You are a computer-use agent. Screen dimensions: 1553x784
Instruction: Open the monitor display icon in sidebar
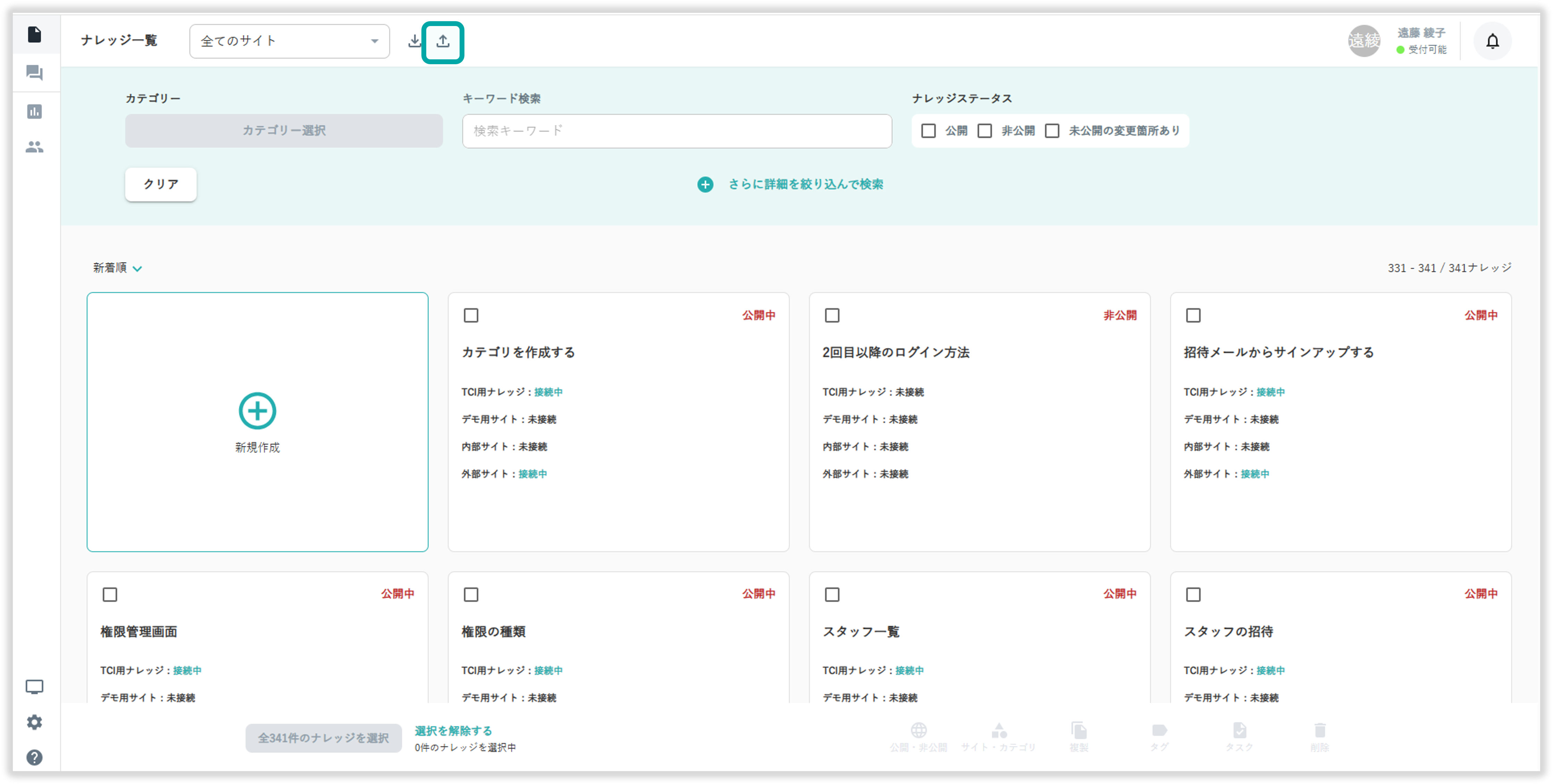[x=34, y=687]
